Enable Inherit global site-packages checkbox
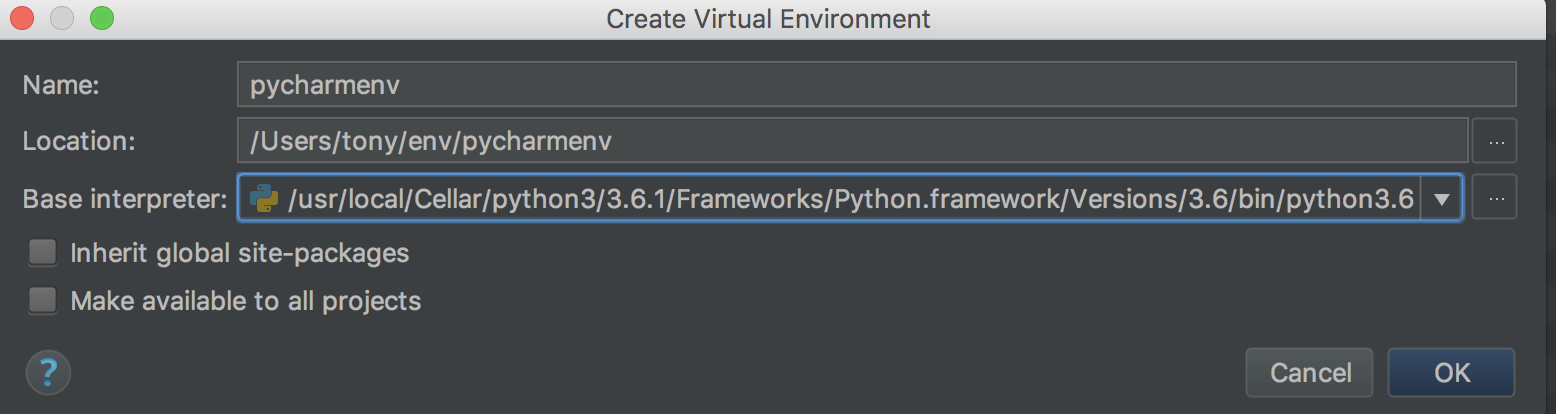The height and width of the screenshot is (414, 1556). tap(42, 253)
